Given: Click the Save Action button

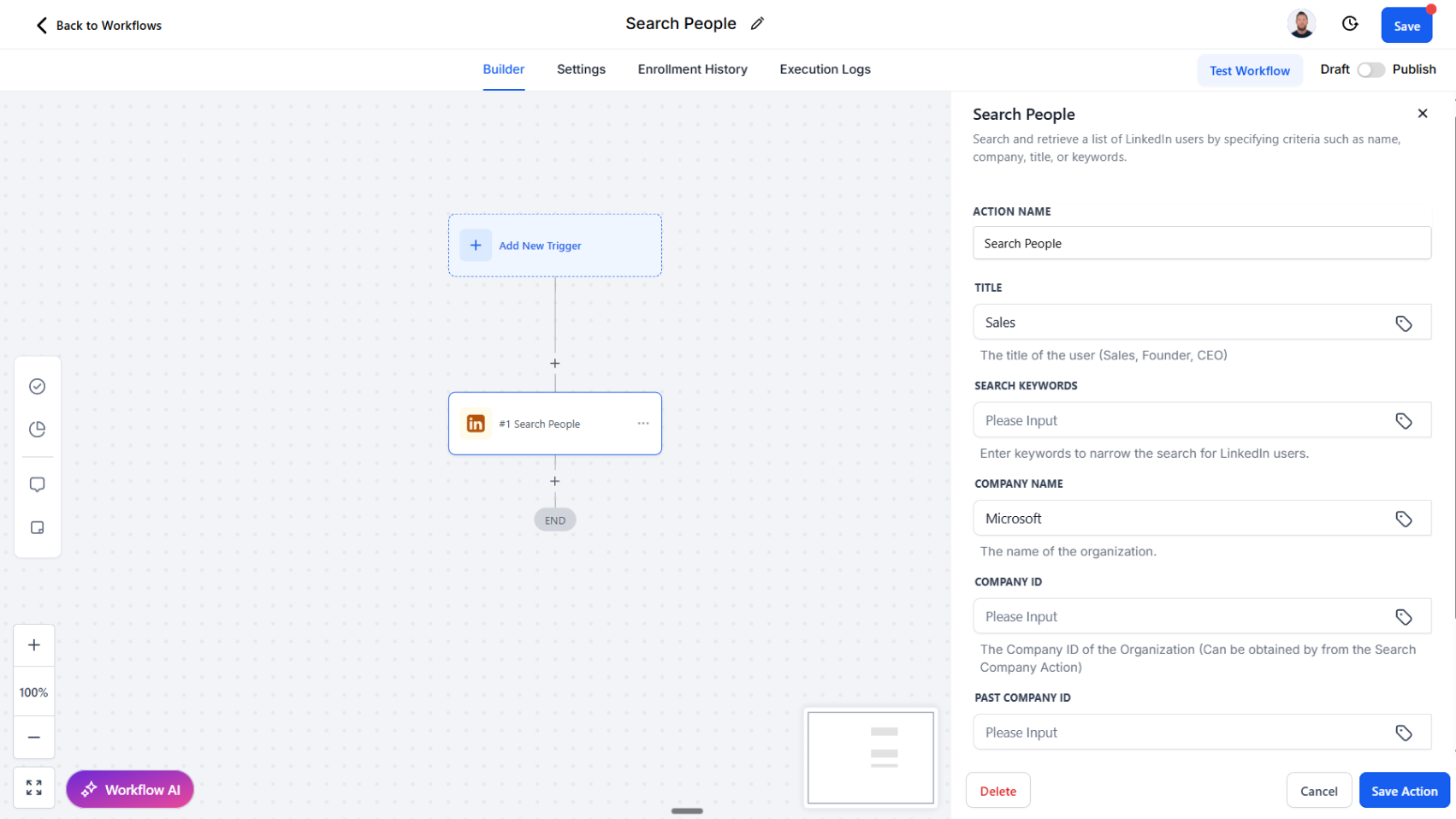Looking at the screenshot, I should [x=1404, y=790].
